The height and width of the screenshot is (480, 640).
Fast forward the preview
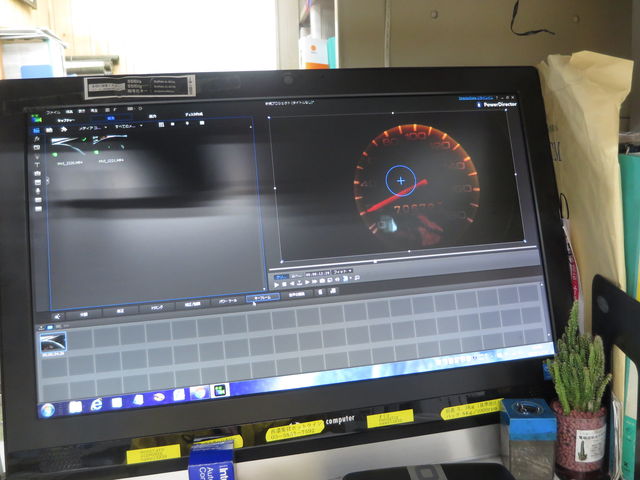click(314, 282)
